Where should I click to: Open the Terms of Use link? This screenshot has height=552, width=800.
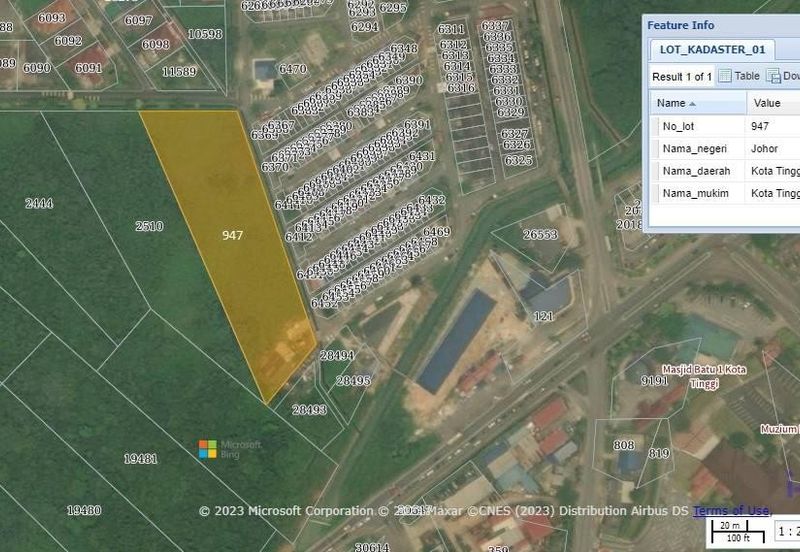coord(731,510)
